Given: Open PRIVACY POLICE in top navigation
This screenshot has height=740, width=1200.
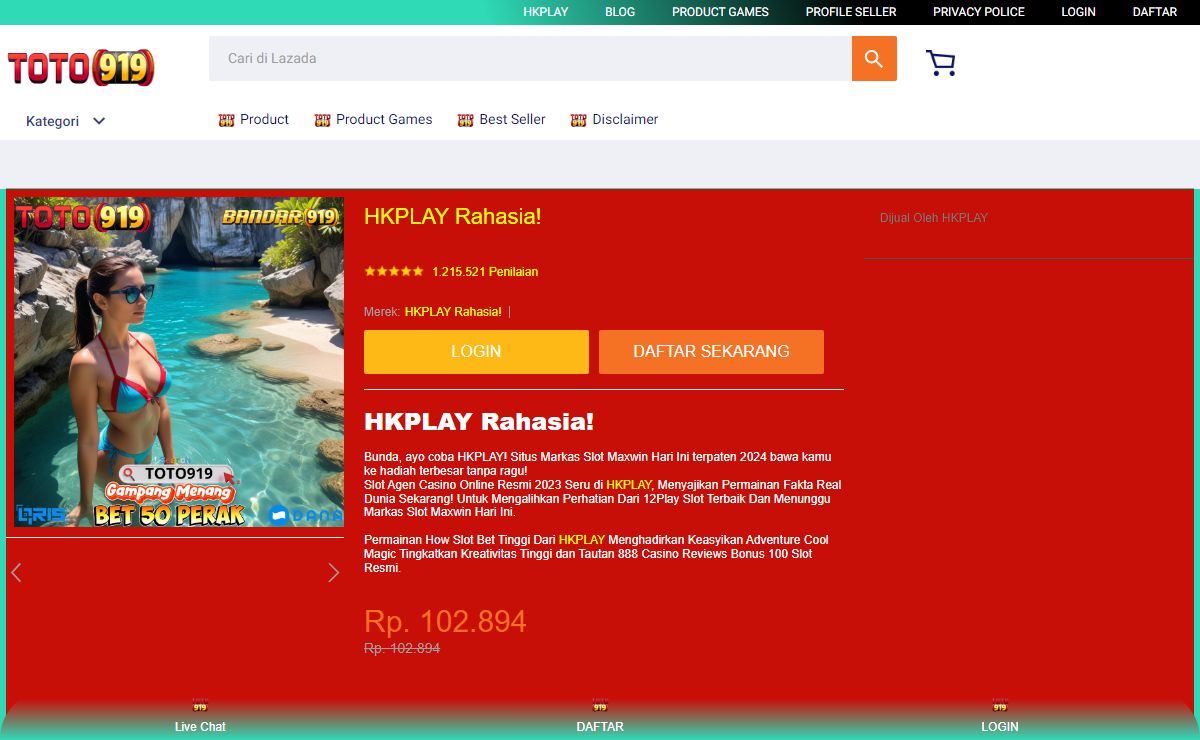Looking at the screenshot, I should tap(979, 12).
